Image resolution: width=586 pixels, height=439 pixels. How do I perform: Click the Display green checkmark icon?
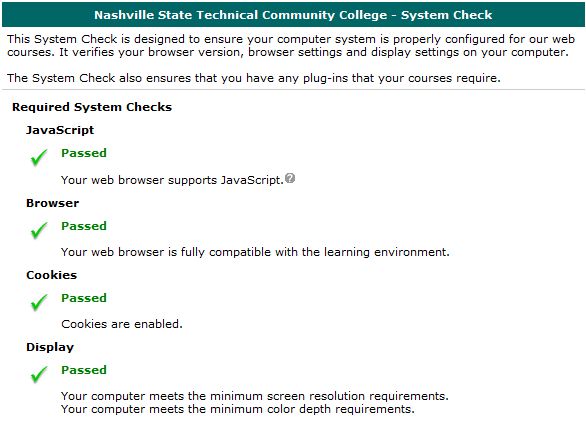point(39,375)
